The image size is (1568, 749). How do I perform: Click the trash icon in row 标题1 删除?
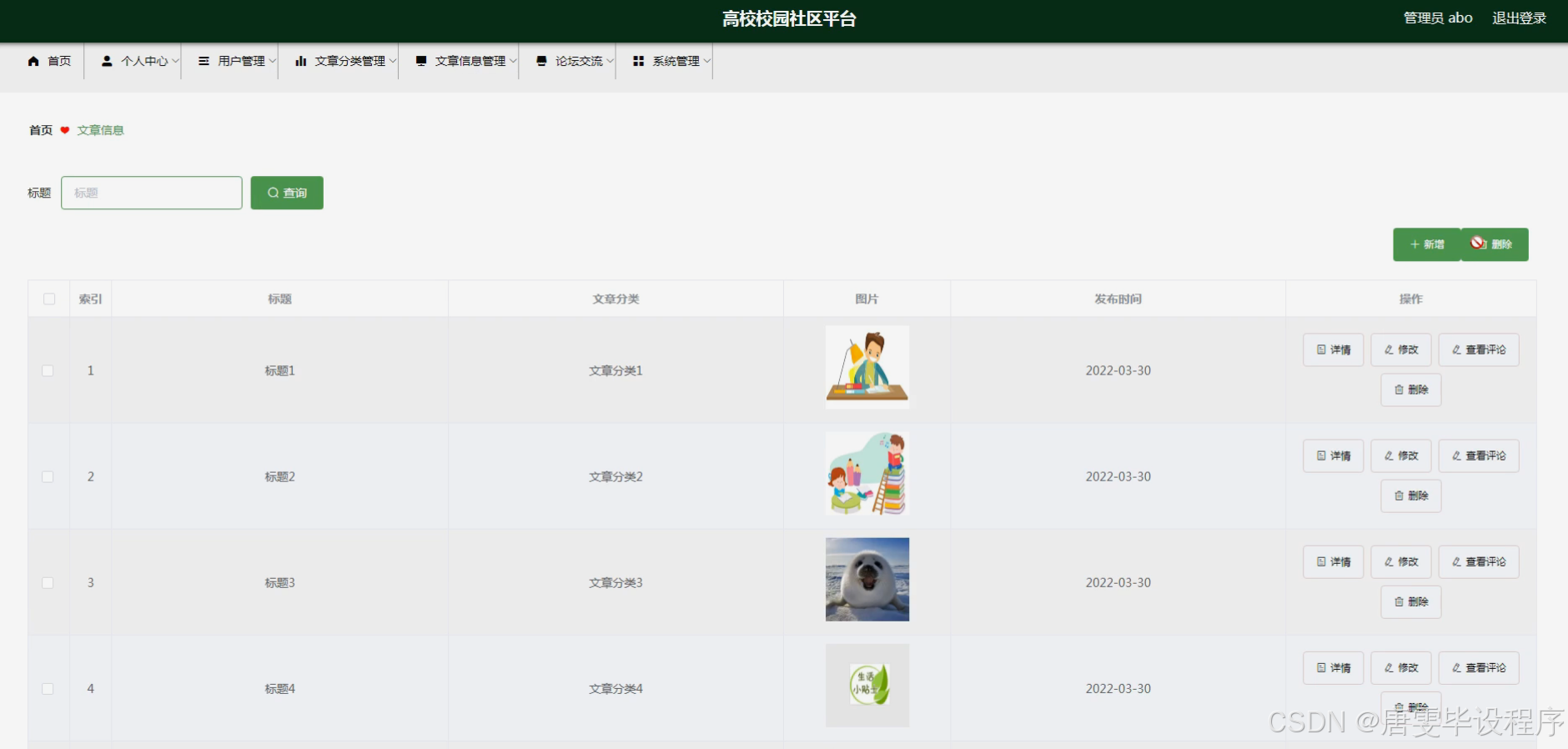pos(1399,390)
